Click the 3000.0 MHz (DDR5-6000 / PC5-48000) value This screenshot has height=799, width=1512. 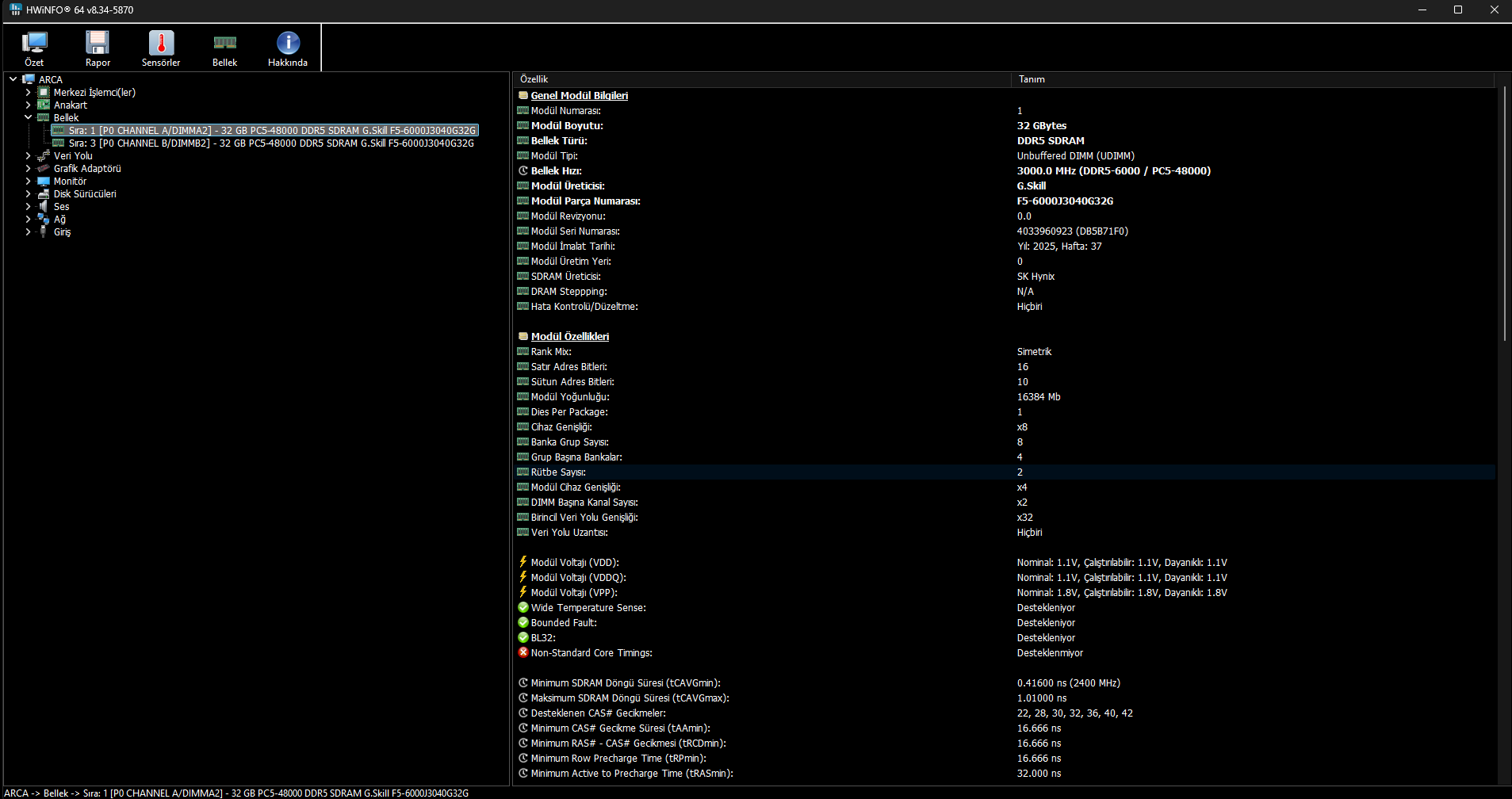(1113, 170)
